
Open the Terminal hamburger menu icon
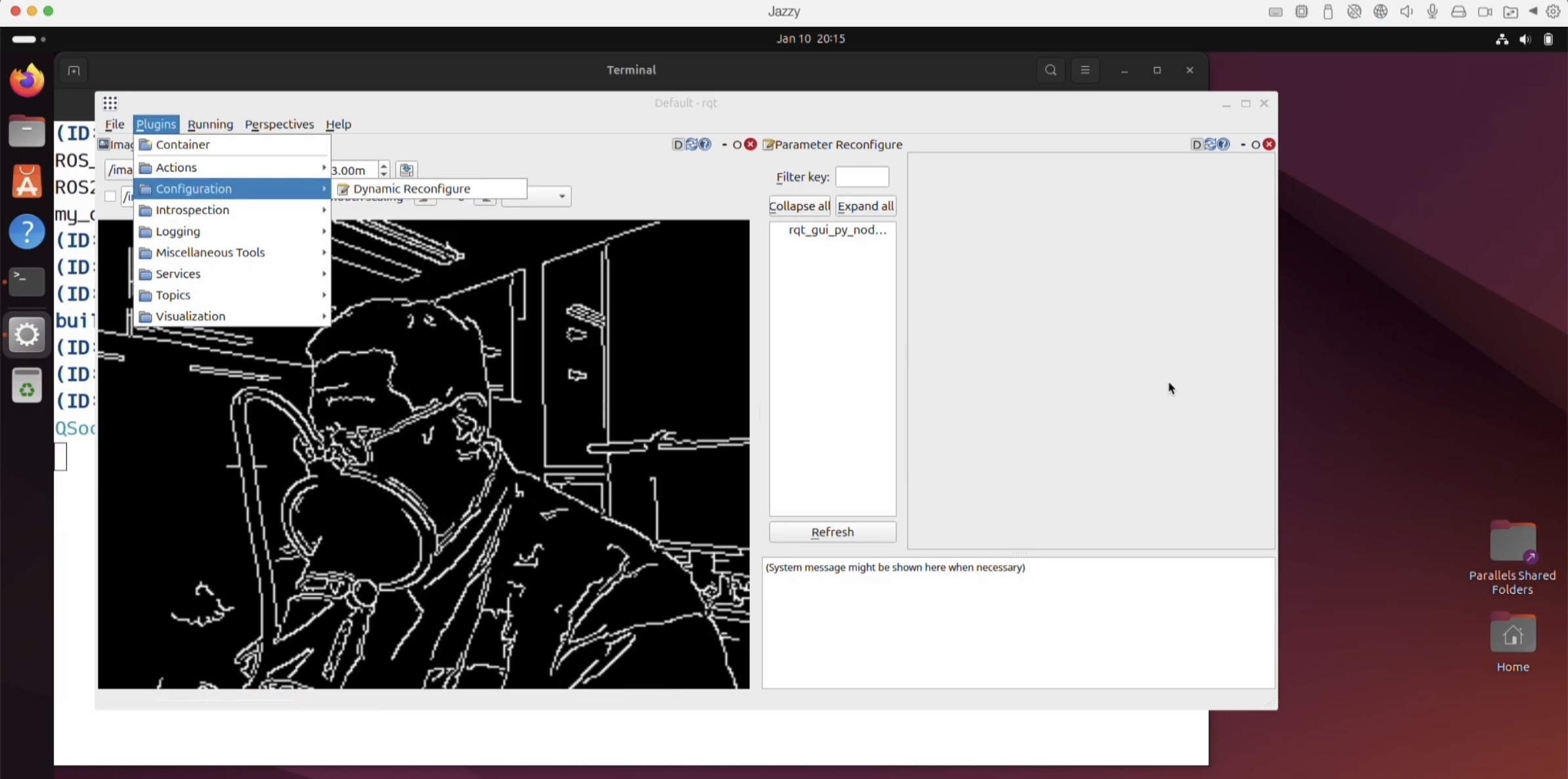point(1085,70)
